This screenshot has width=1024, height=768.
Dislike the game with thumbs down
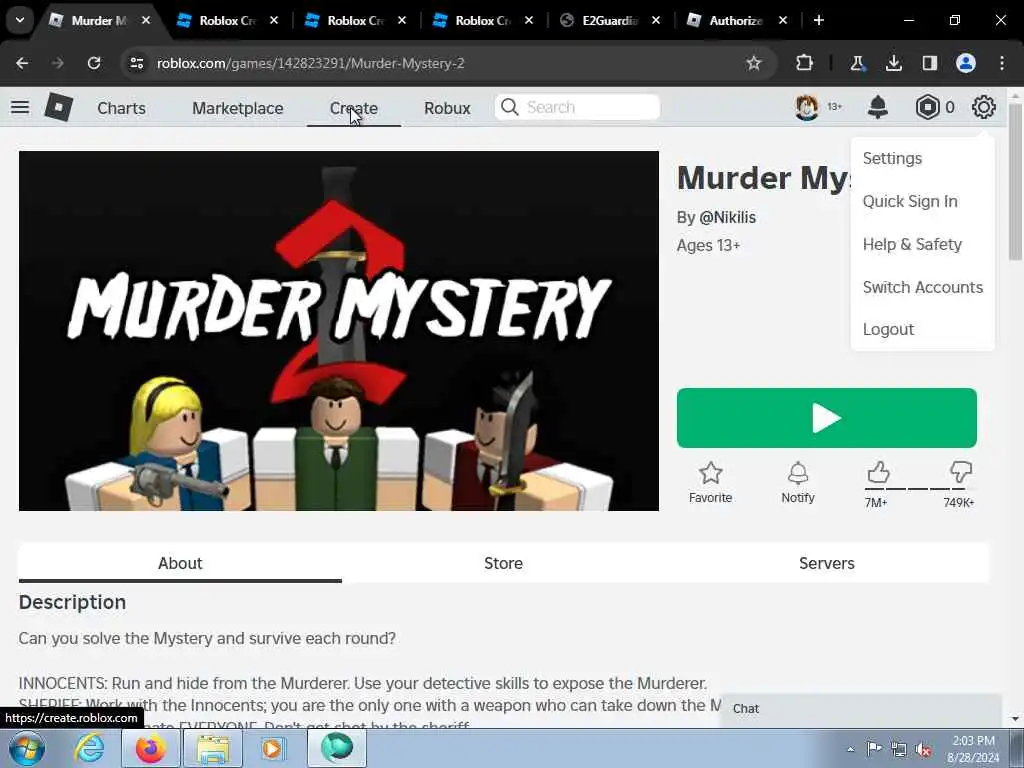click(x=961, y=472)
